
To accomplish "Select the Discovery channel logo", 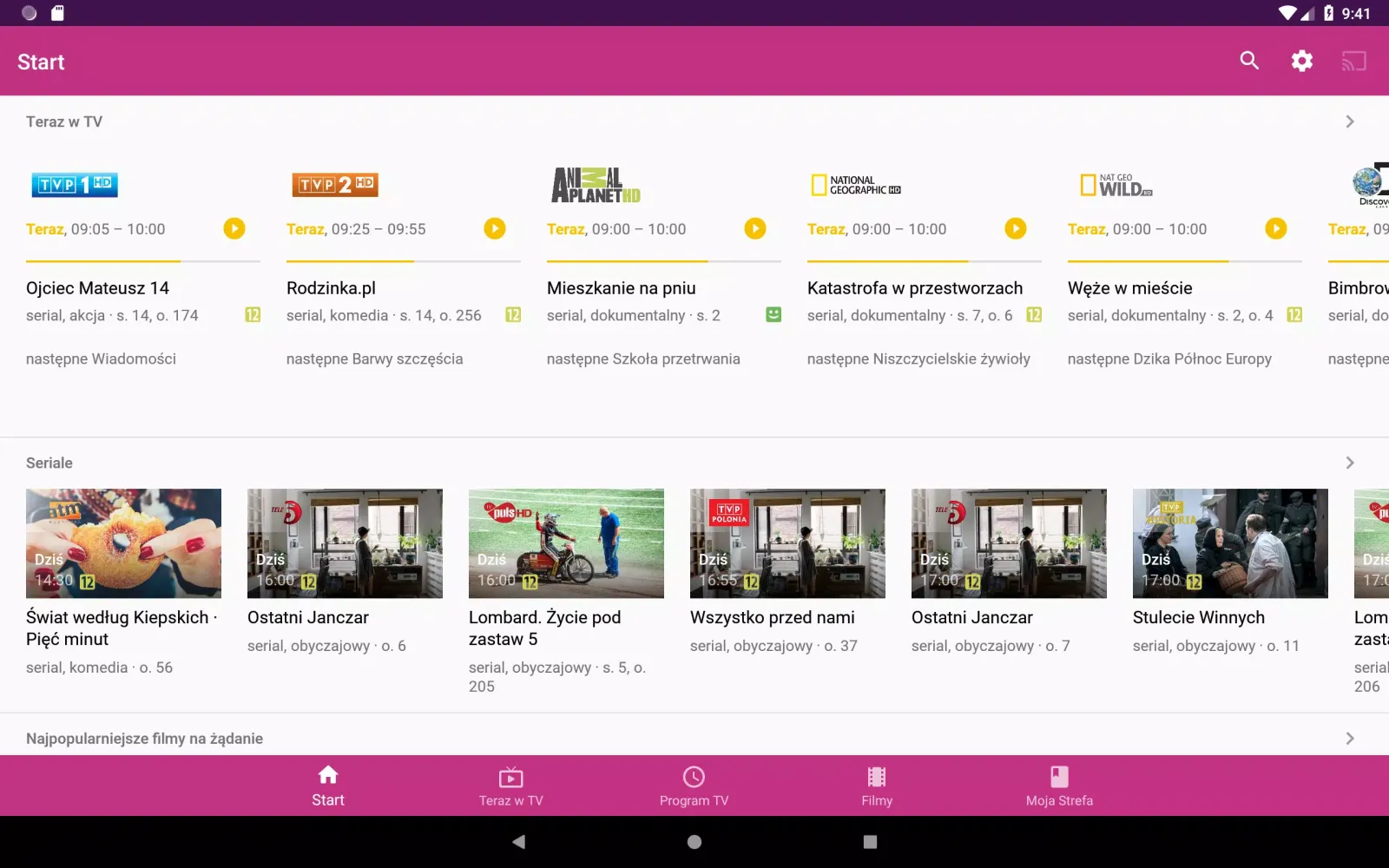I will (x=1371, y=185).
